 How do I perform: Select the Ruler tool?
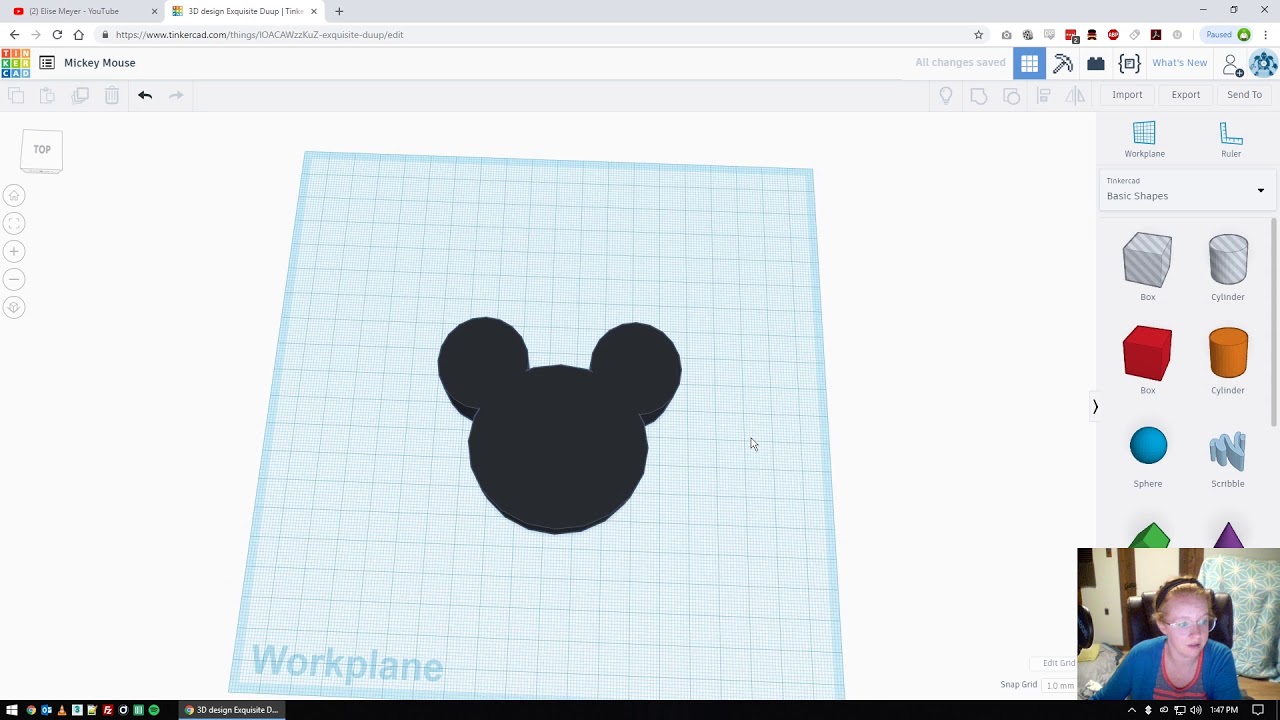point(1231,139)
